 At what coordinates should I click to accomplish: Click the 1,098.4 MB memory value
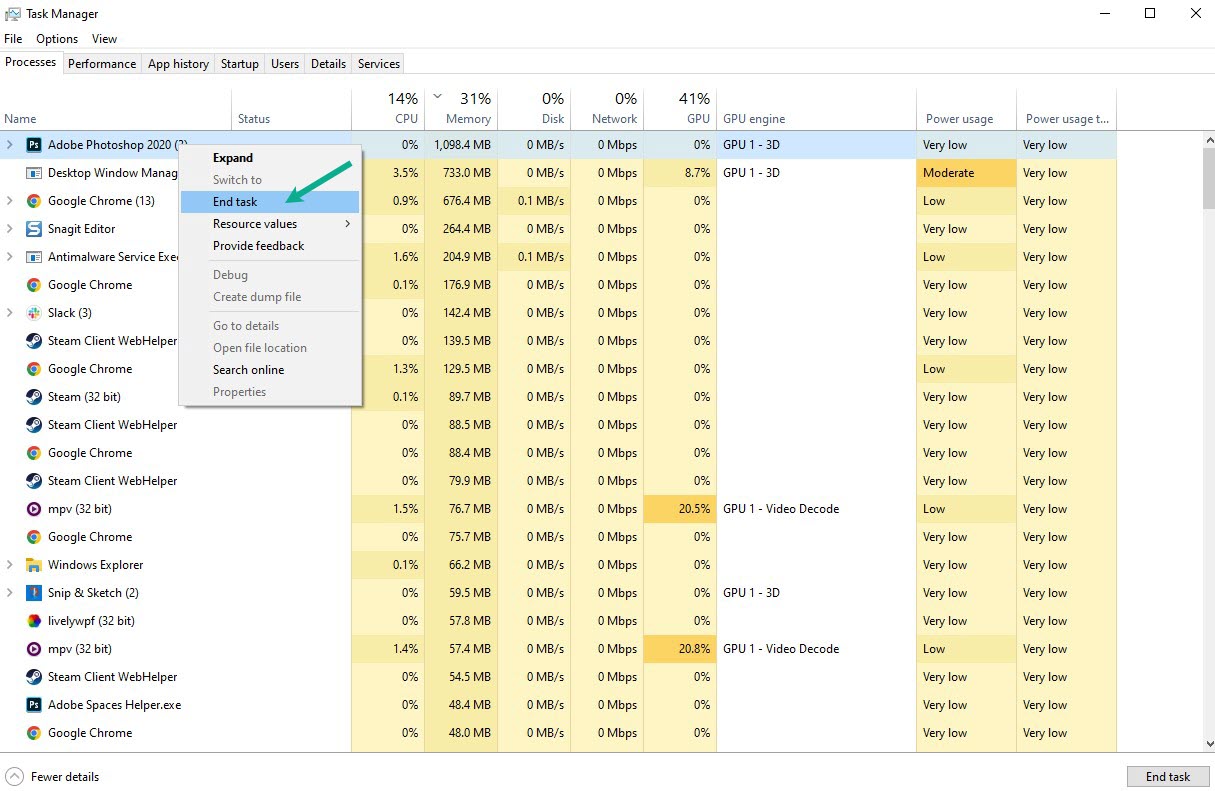click(462, 145)
